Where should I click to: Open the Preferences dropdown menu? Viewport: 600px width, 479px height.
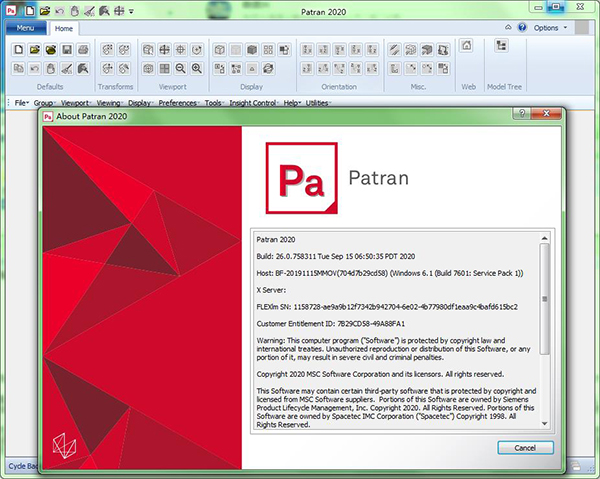179,103
